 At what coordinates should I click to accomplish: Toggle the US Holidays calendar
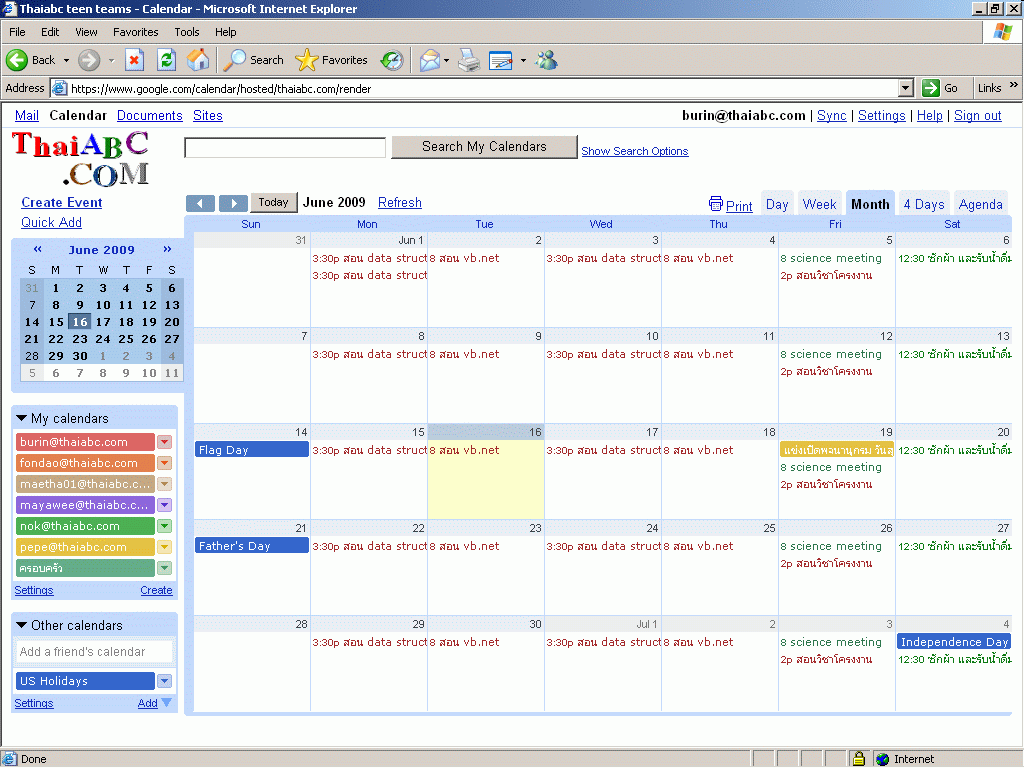tap(85, 681)
